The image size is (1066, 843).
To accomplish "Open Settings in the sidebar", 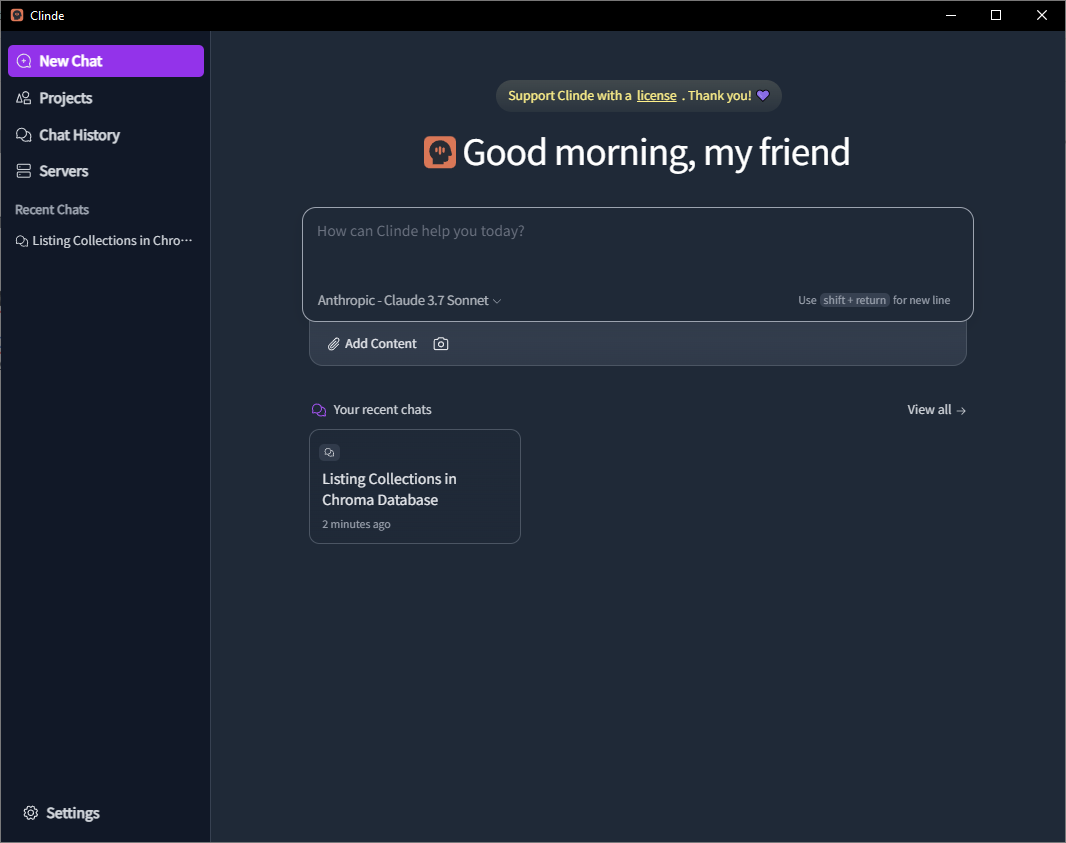I will (61, 813).
